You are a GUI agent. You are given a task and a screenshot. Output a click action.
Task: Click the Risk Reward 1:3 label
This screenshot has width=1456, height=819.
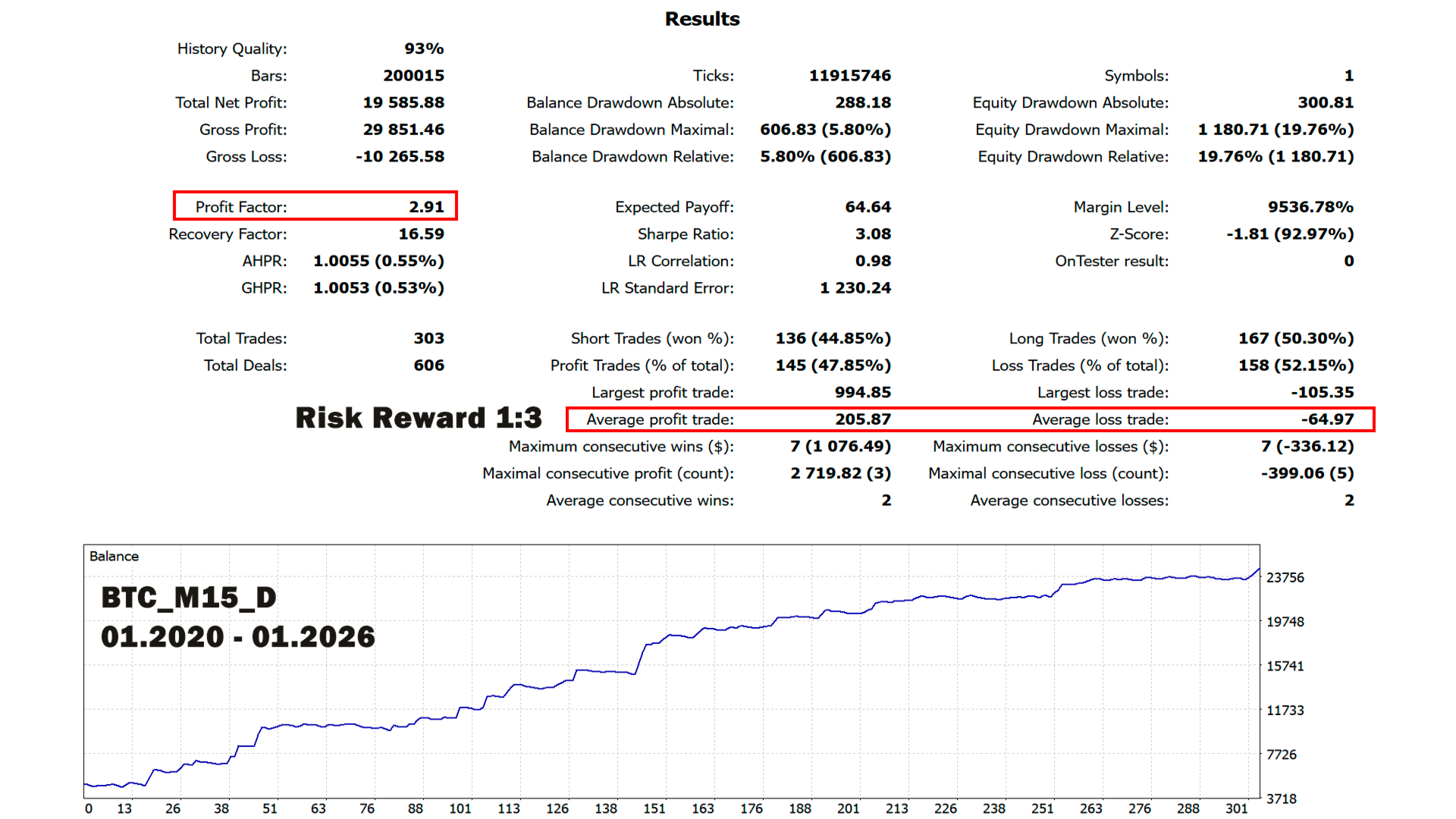click(x=419, y=418)
